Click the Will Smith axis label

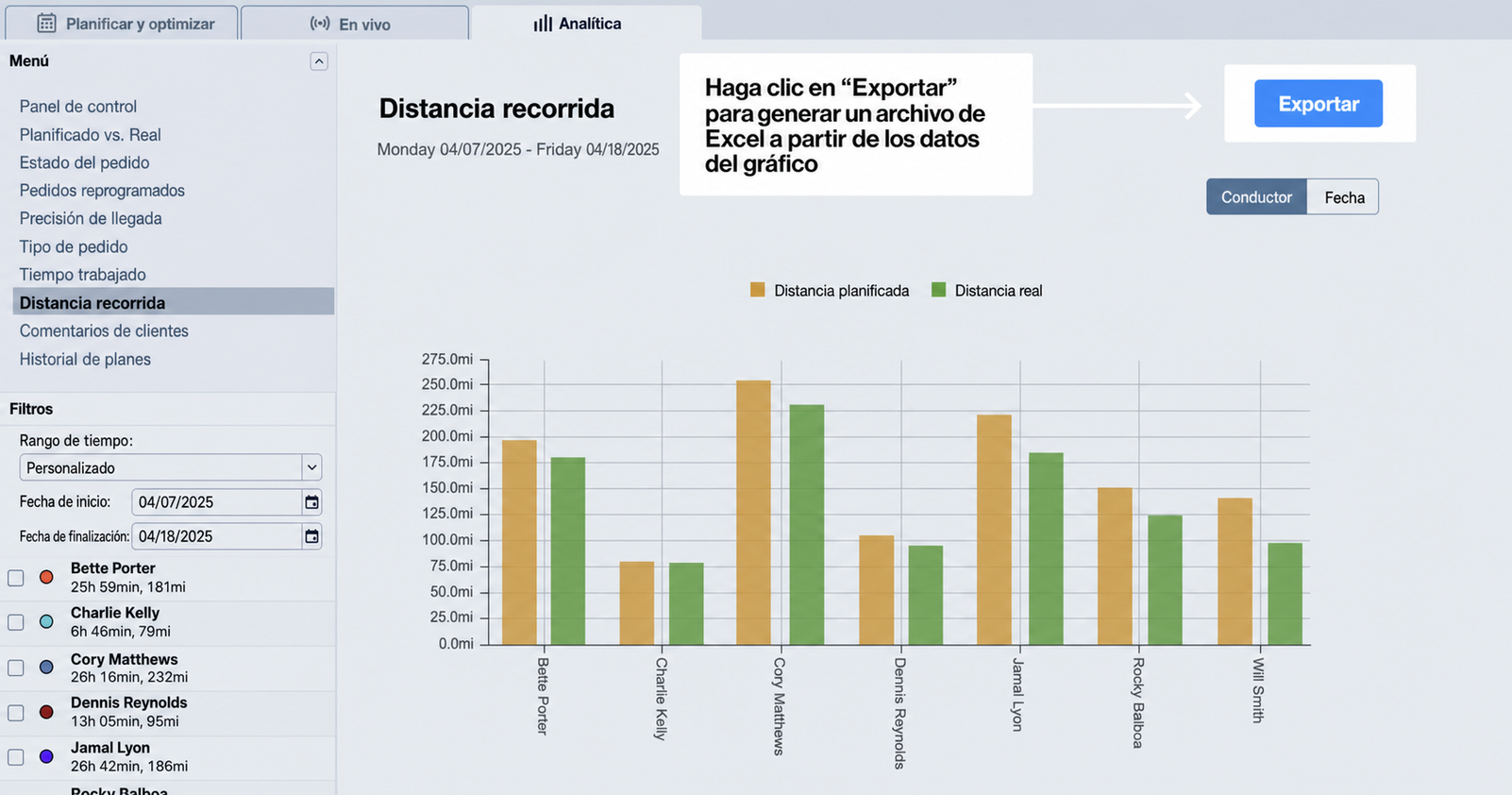[1258, 691]
